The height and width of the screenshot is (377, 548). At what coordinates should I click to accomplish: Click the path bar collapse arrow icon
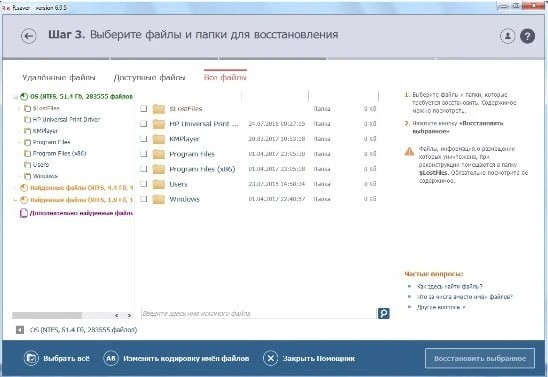[x=20, y=330]
